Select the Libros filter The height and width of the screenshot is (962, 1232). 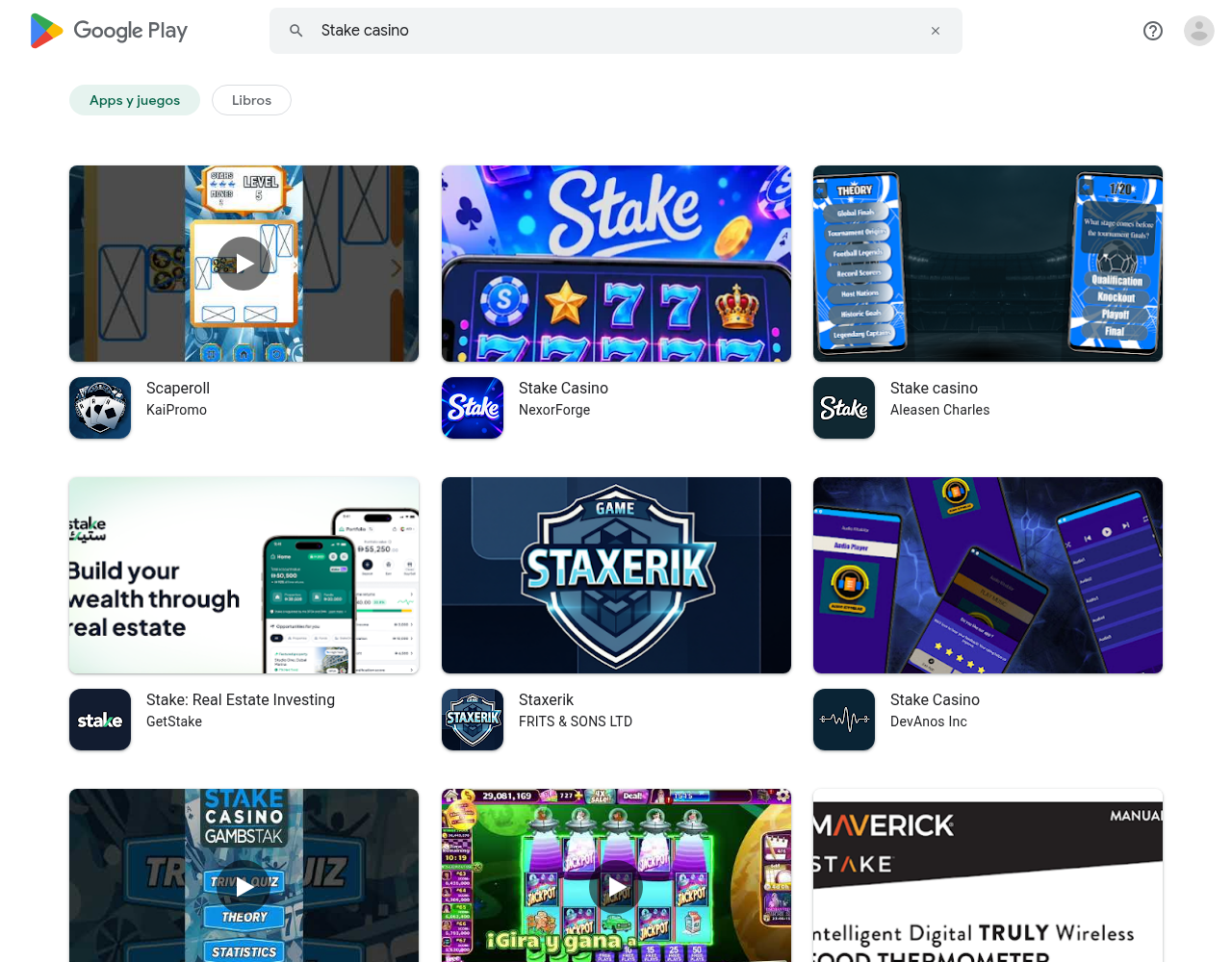coord(251,100)
